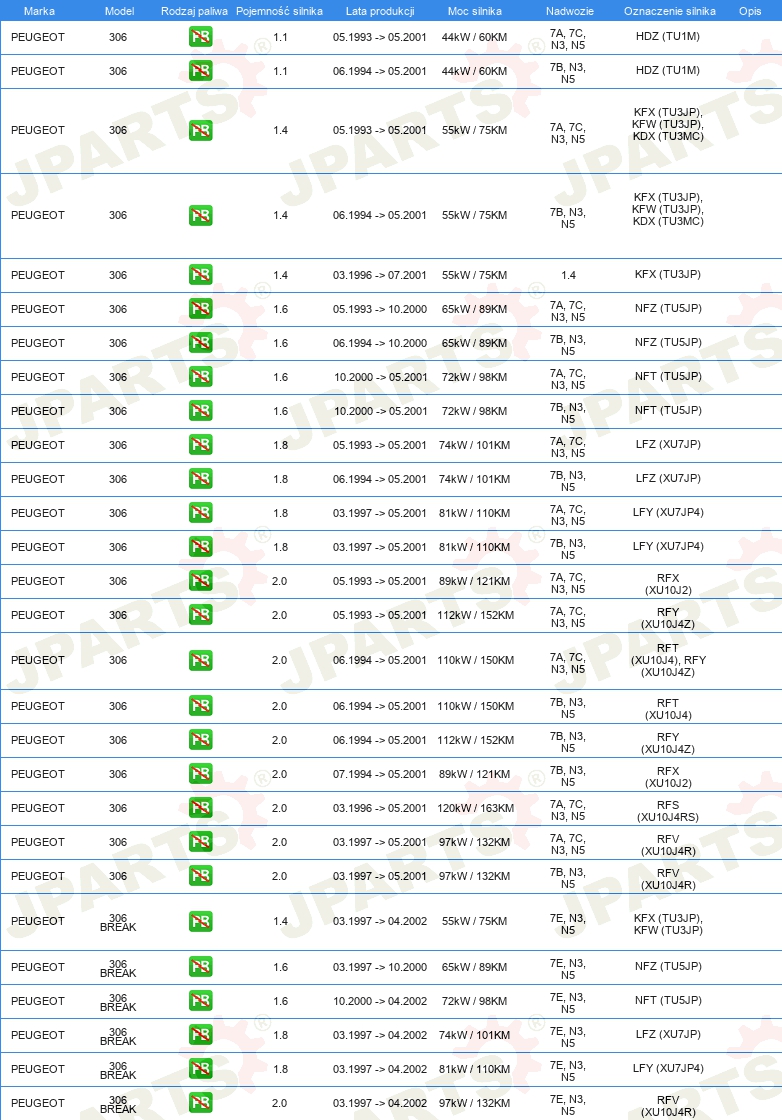Click the 07.1994 -> 05.2001 production years
Image resolution: width=782 pixels, height=1120 pixels.
click(380, 774)
